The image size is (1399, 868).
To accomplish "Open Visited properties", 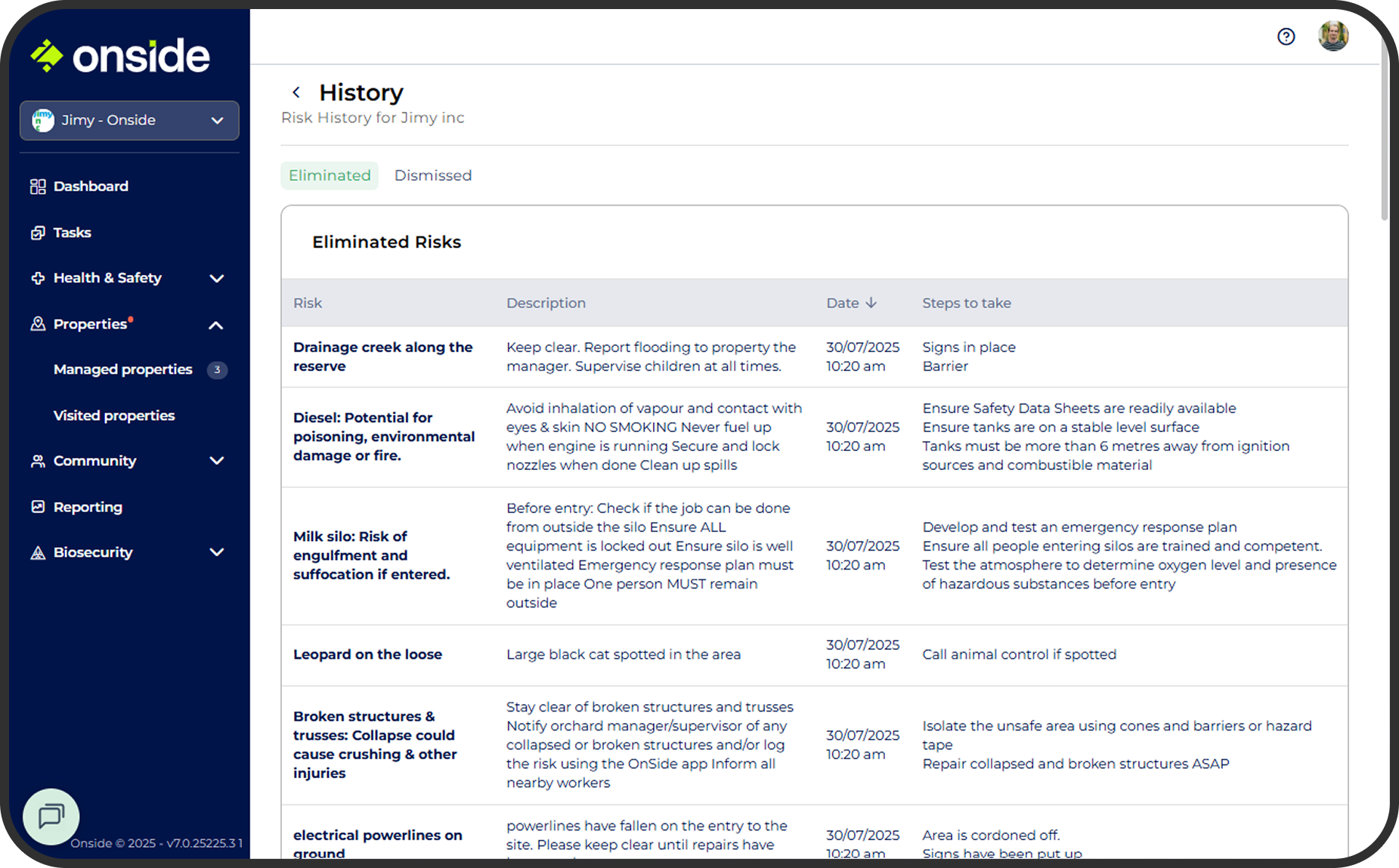I will tap(113, 415).
